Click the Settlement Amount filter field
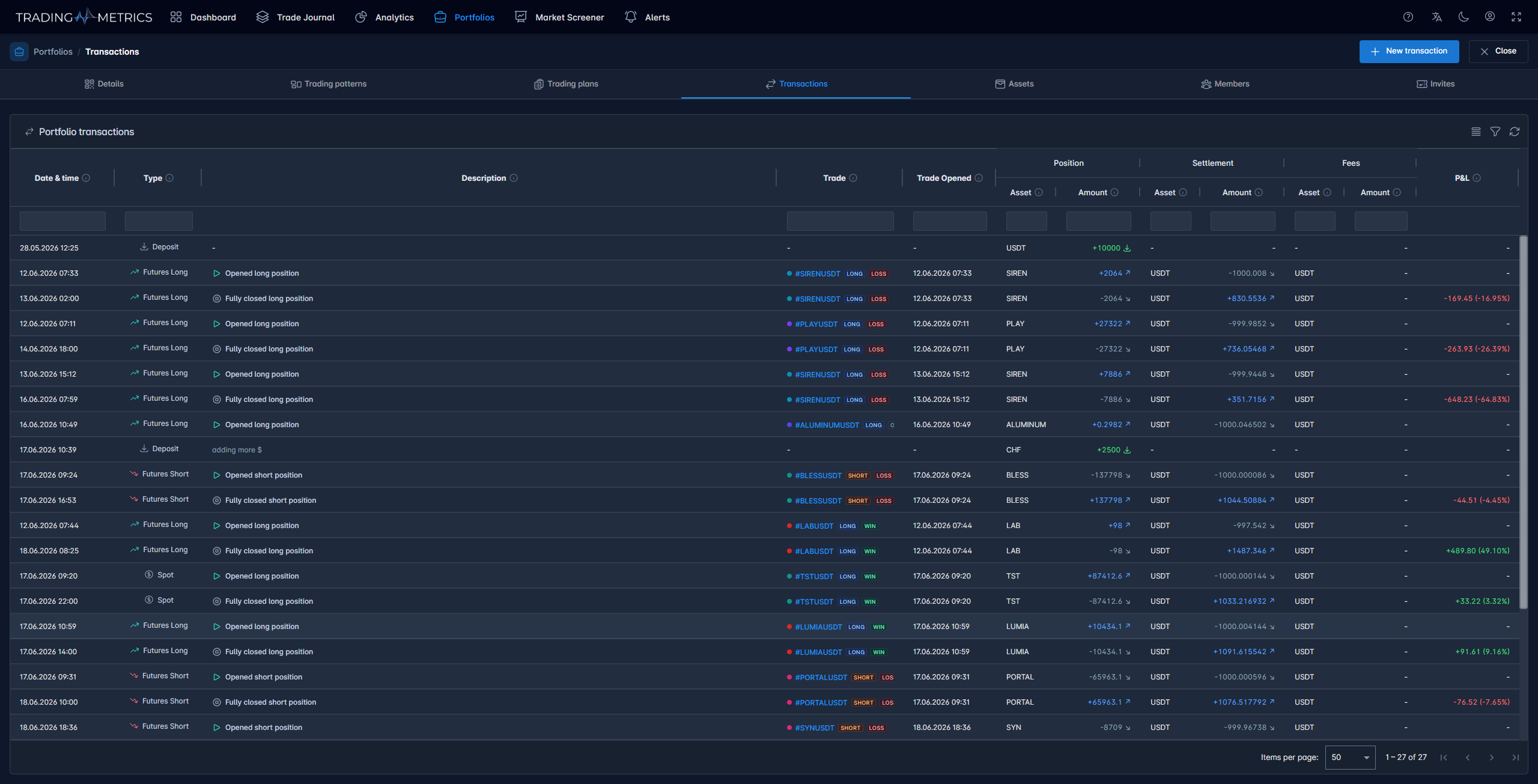1538x784 pixels. point(1242,221)
